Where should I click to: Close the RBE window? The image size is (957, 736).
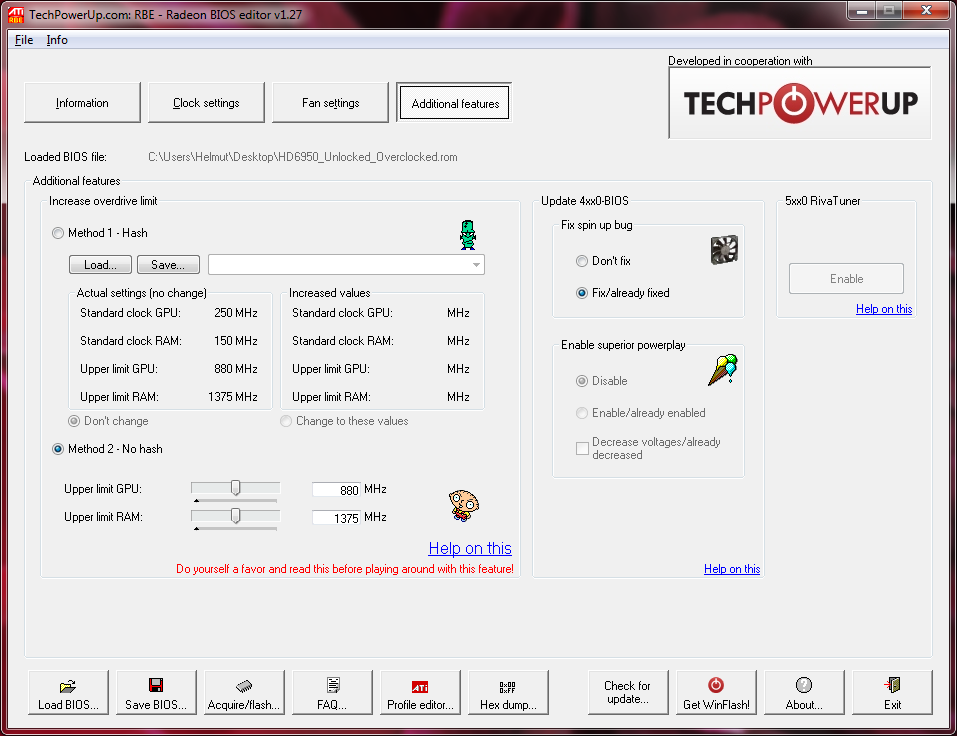coord(926,10)
